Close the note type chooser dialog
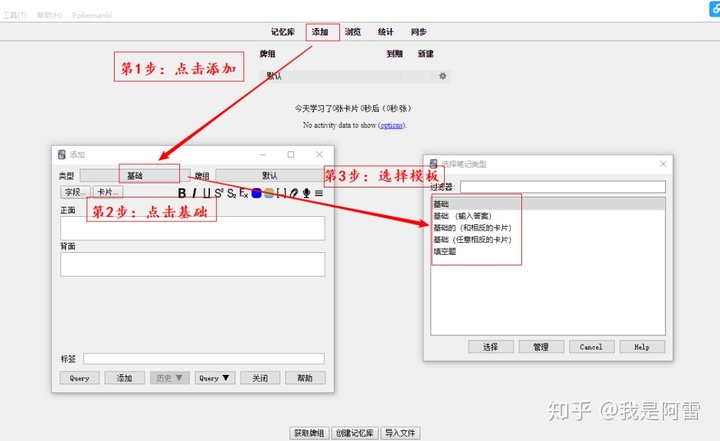 pyautogui.click(x=663, y=164)
